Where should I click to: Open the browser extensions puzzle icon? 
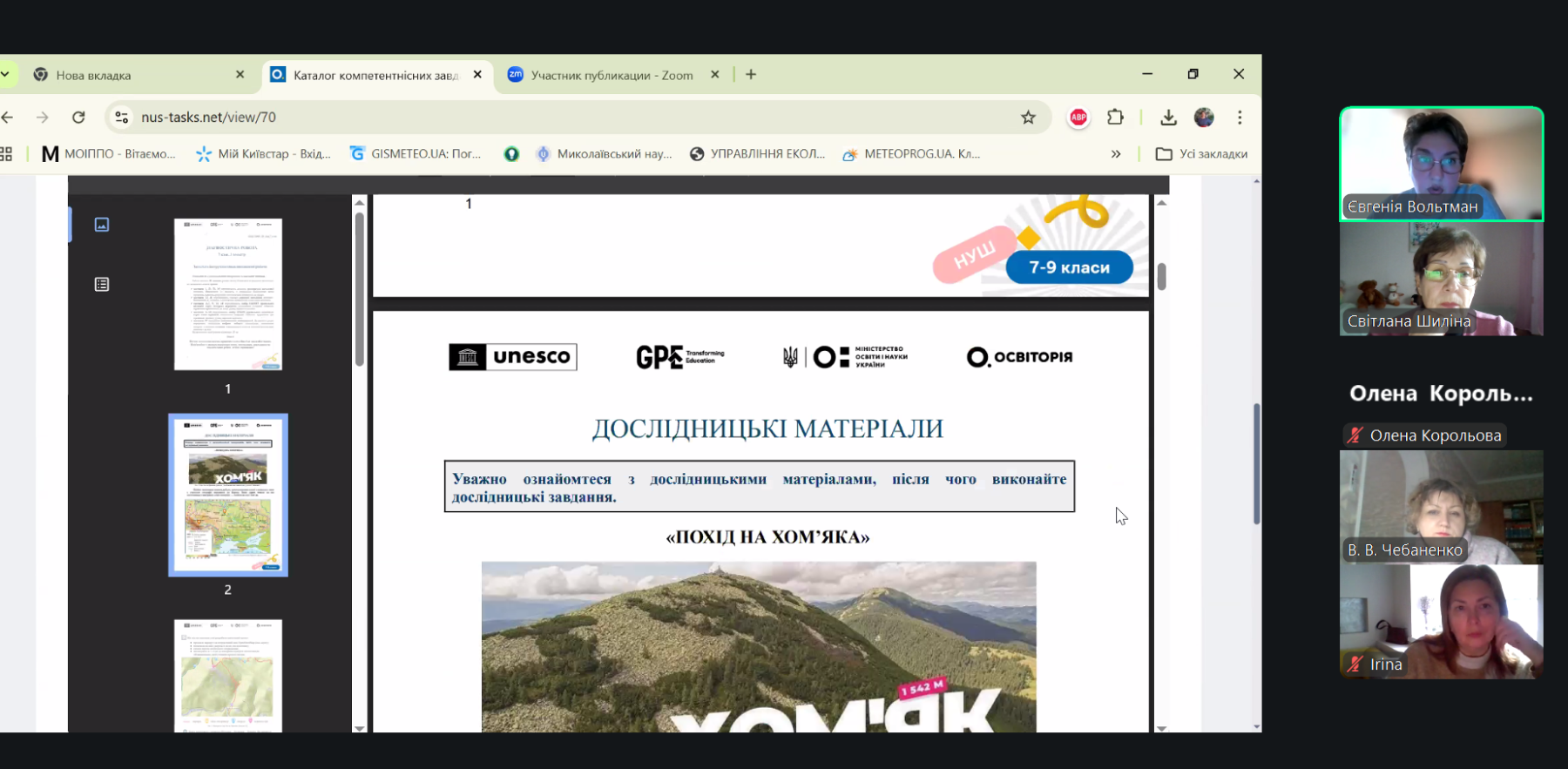click(1115, 118)
